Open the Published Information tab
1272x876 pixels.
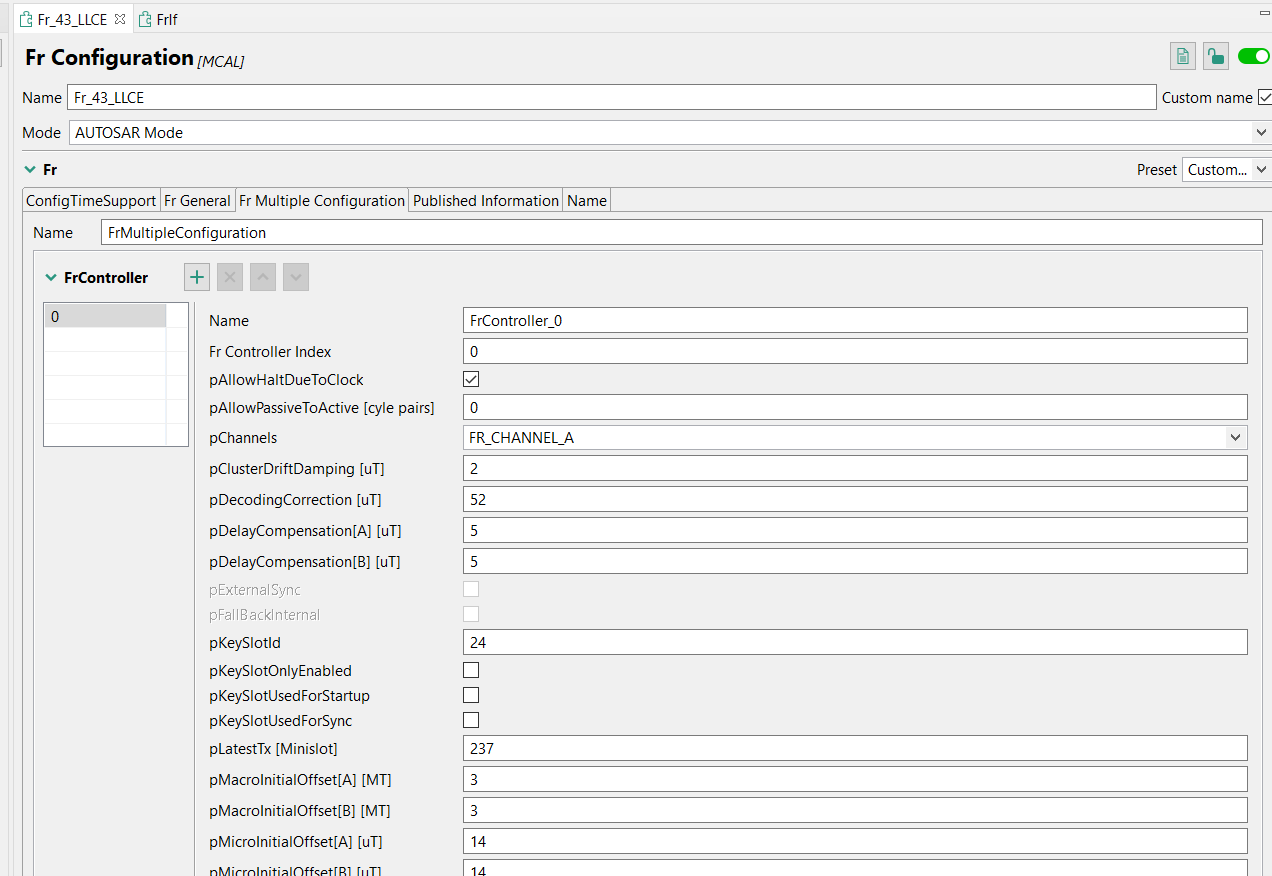(485, 200)
